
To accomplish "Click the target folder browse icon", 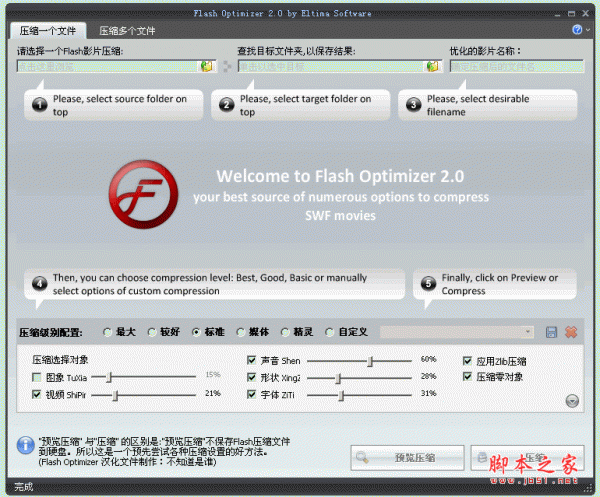I will (432, 66).
